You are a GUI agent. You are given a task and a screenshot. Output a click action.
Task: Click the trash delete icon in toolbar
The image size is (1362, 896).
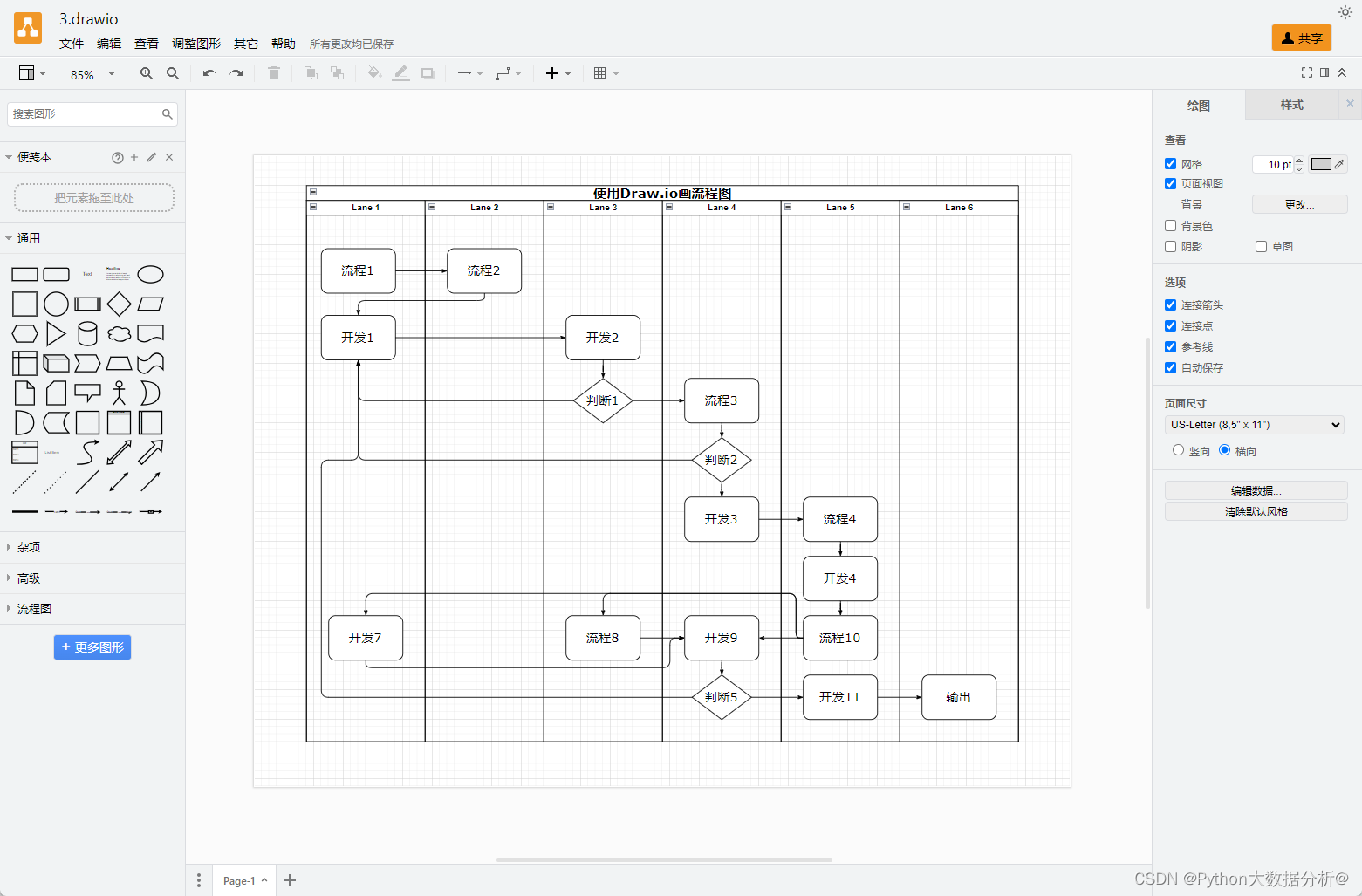[x=274, y=73]
